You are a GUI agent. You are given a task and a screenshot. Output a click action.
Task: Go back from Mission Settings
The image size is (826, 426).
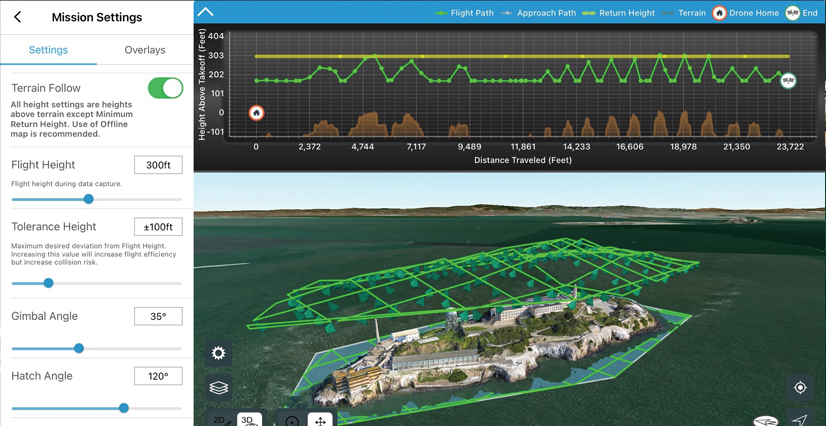click(17, 17)
